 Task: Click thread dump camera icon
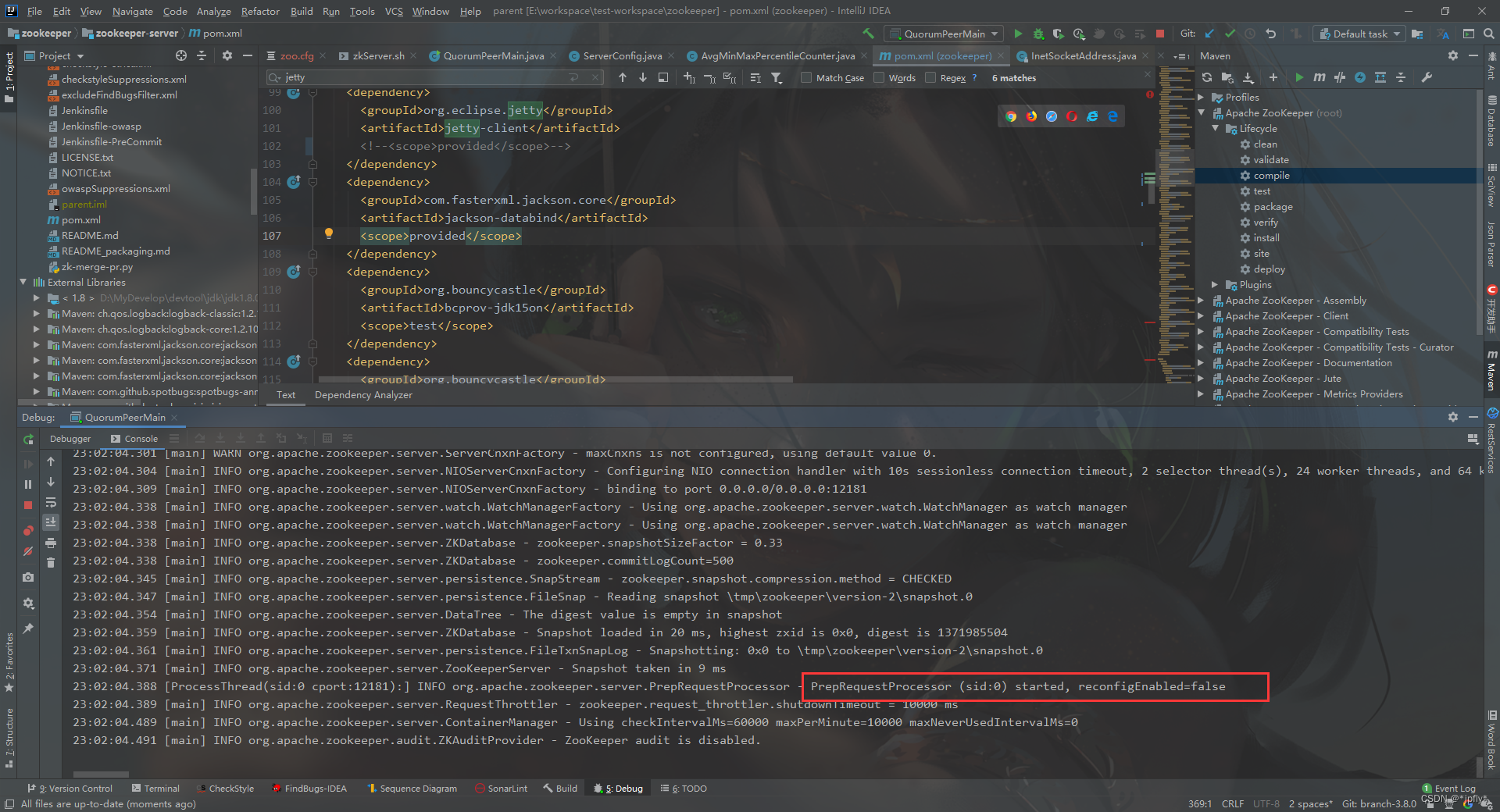coord(28,577)
